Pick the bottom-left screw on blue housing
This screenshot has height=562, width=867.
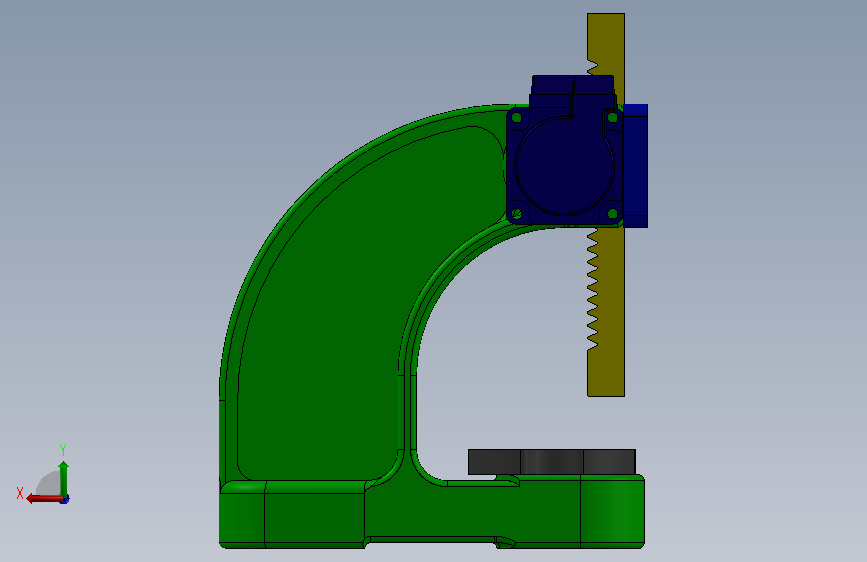tap(517, 214)
